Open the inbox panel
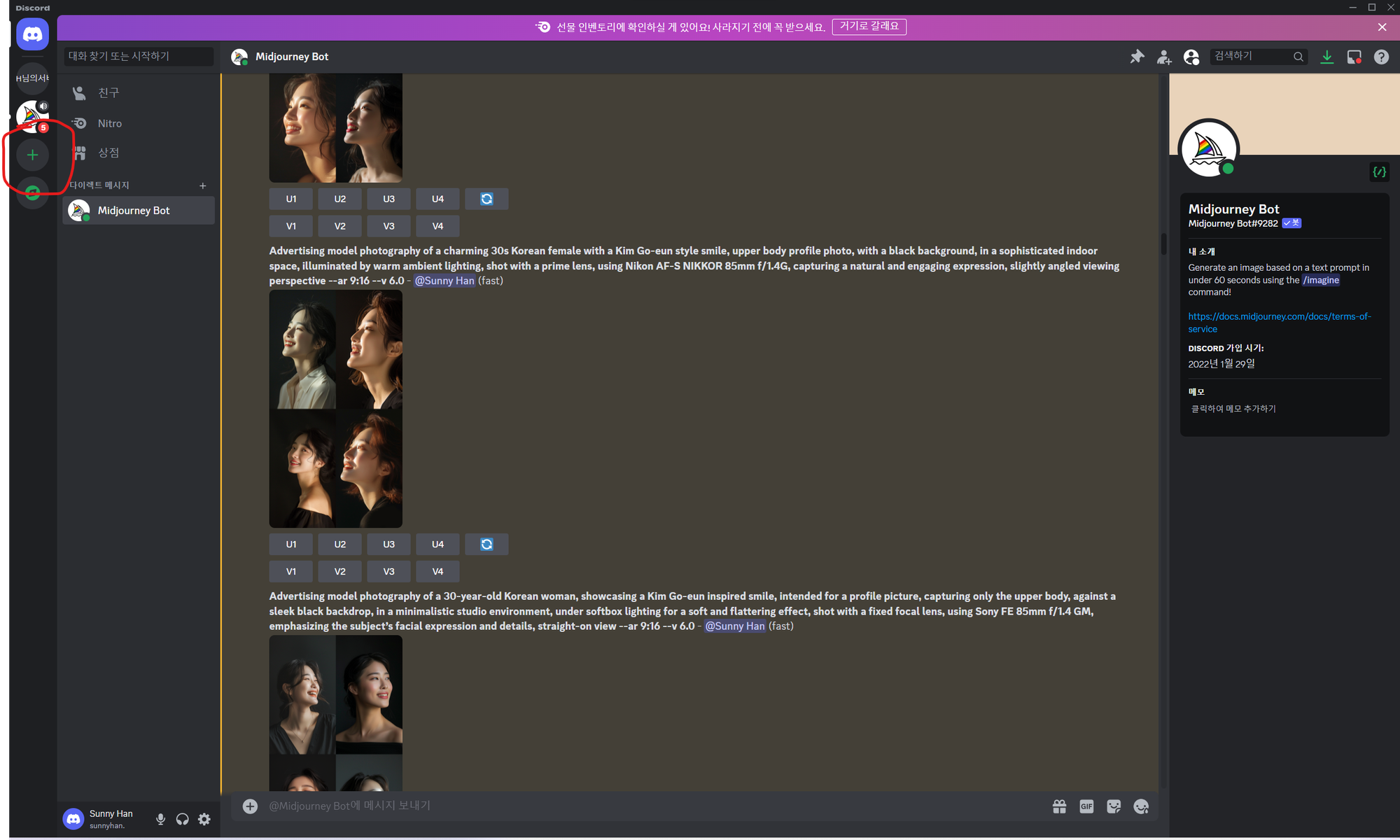This screenshot has height=840, width=1400. click(x=1354, y=57)
